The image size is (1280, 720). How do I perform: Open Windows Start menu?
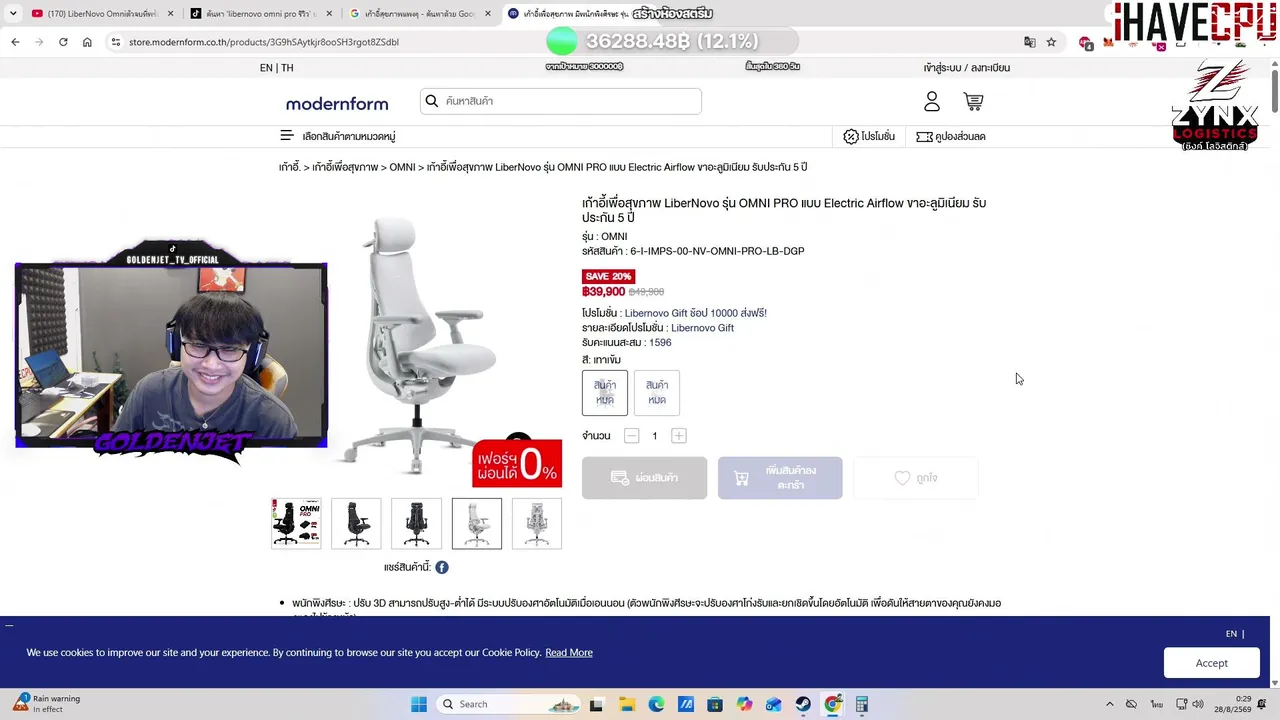click(419, 704)
